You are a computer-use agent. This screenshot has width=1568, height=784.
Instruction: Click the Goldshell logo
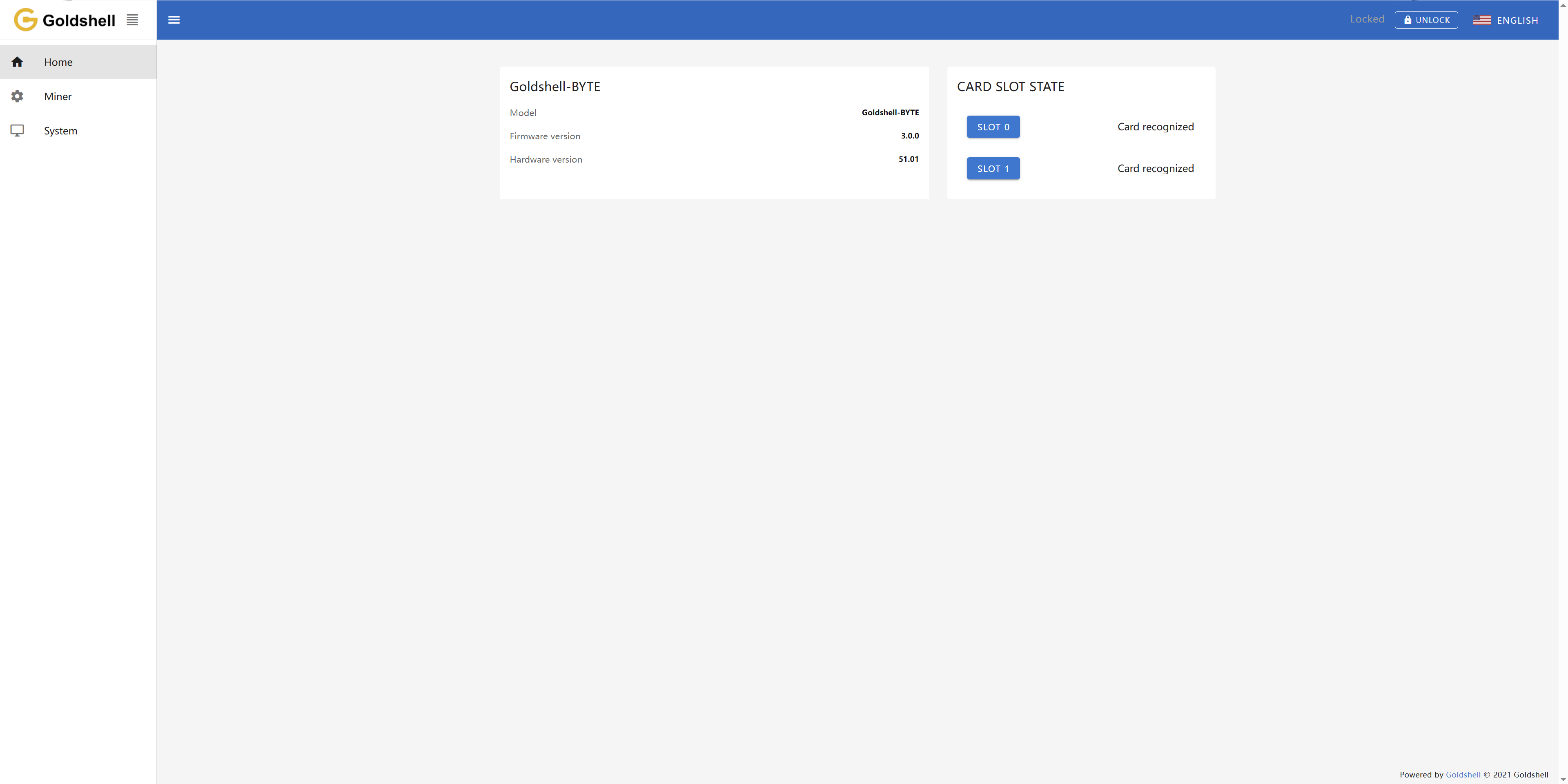coord(65,20)
